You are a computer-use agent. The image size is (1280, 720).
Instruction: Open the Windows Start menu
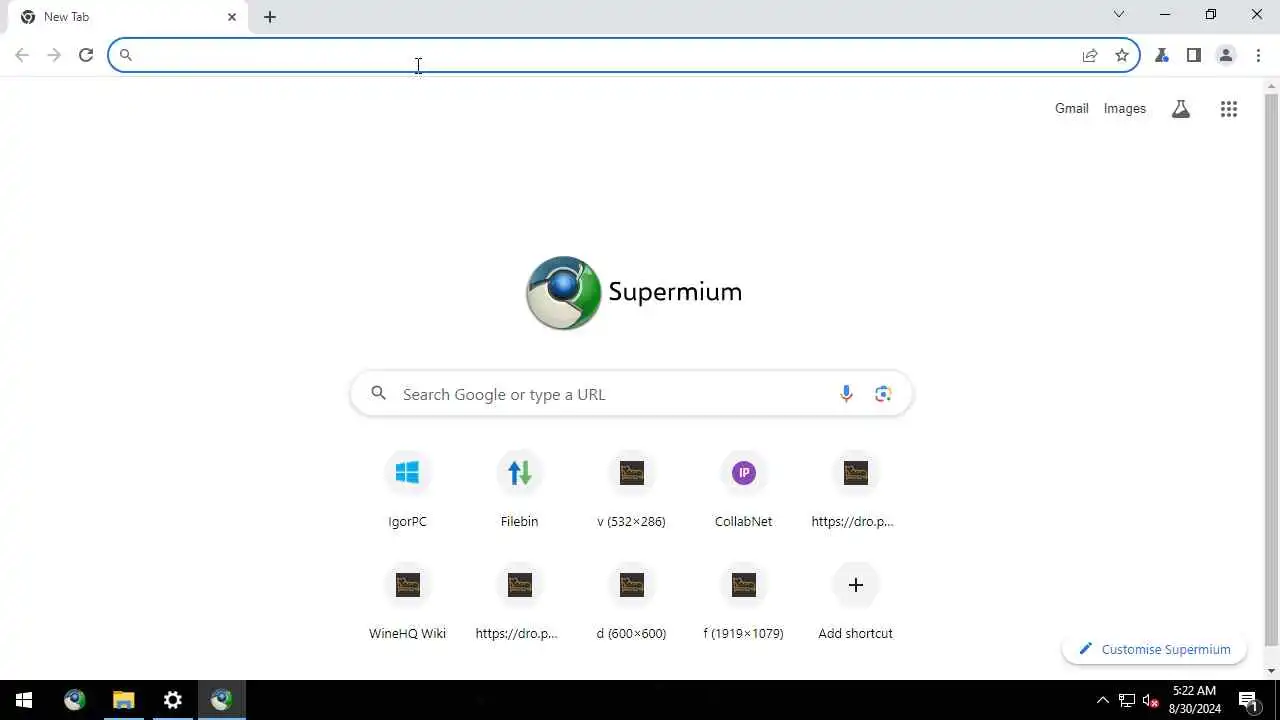click(x=24, y=700)
